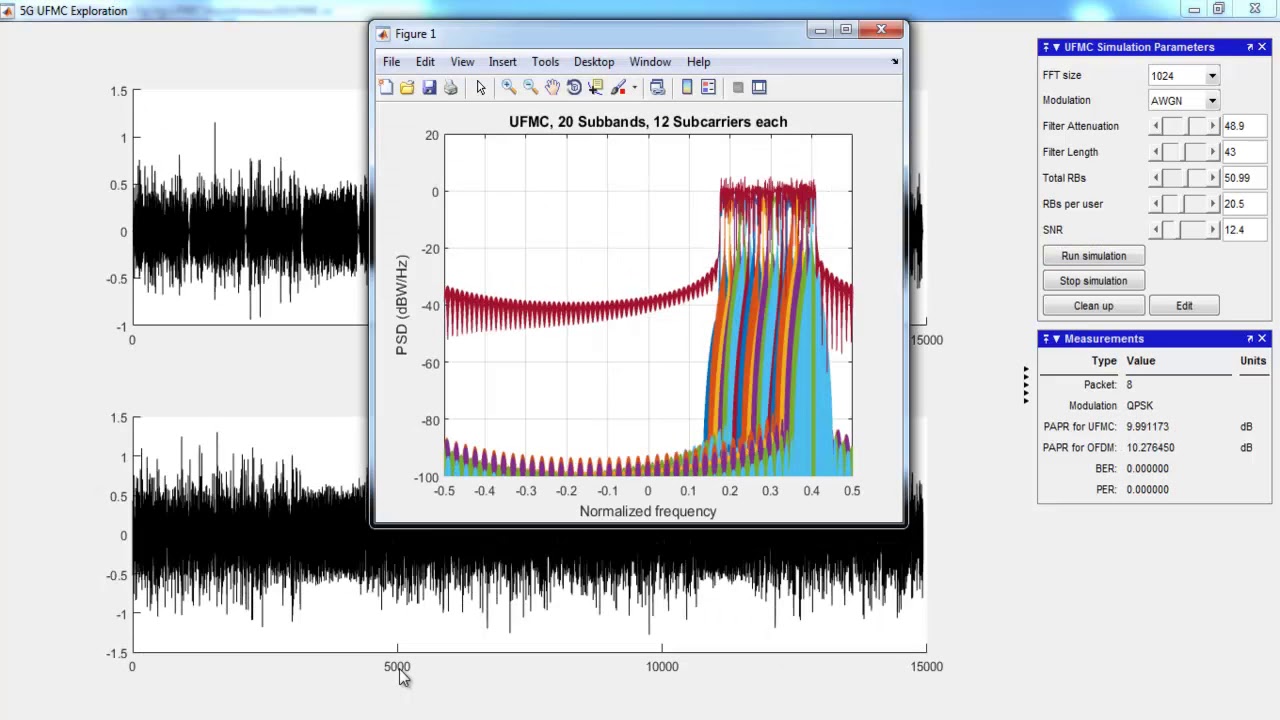
Task: Click the Filter Length slider track
Action: pos(1184,152)
